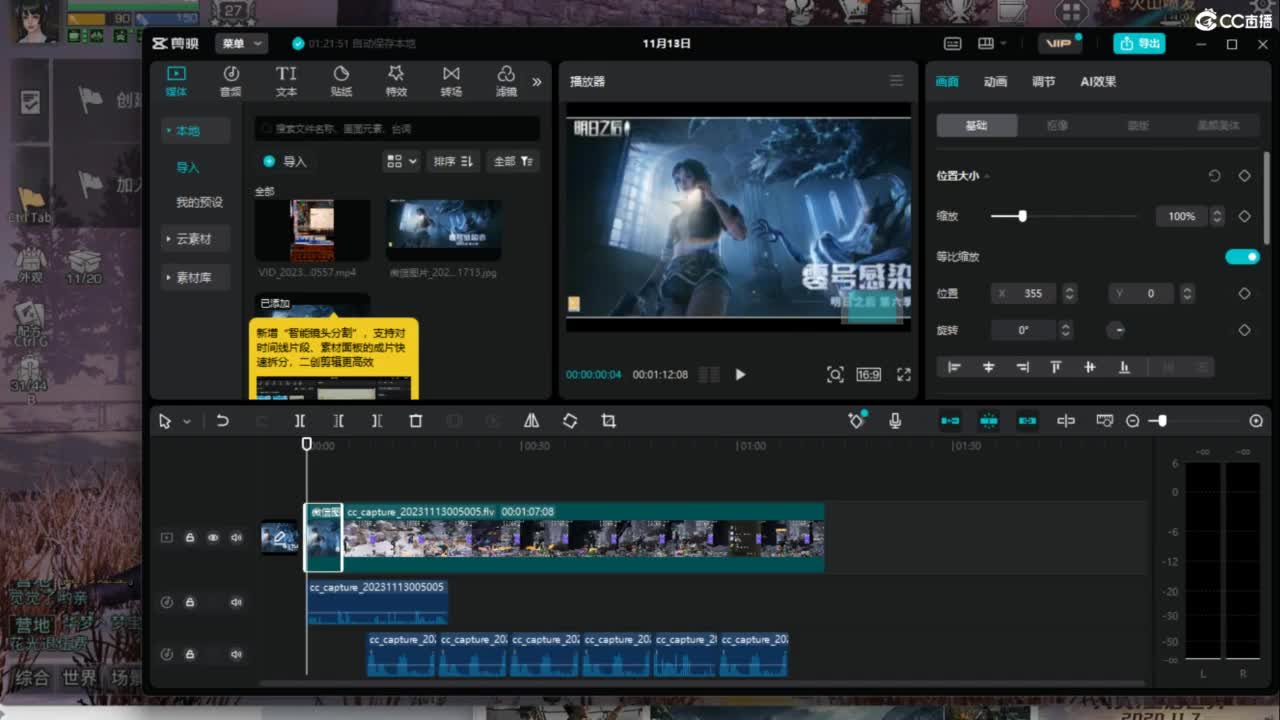
Task: Click the preview zoom-focus icon
Action: click(x=835, y=374)
